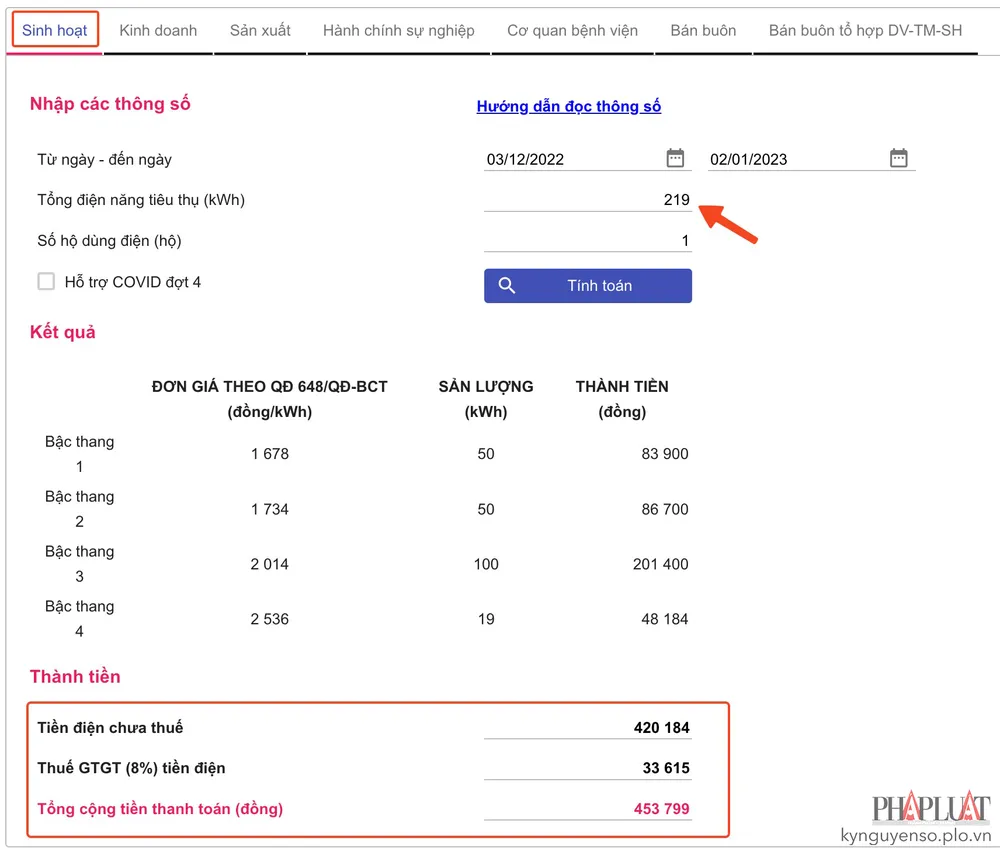Click the pre-tax amount 420 184

point(661,727)
